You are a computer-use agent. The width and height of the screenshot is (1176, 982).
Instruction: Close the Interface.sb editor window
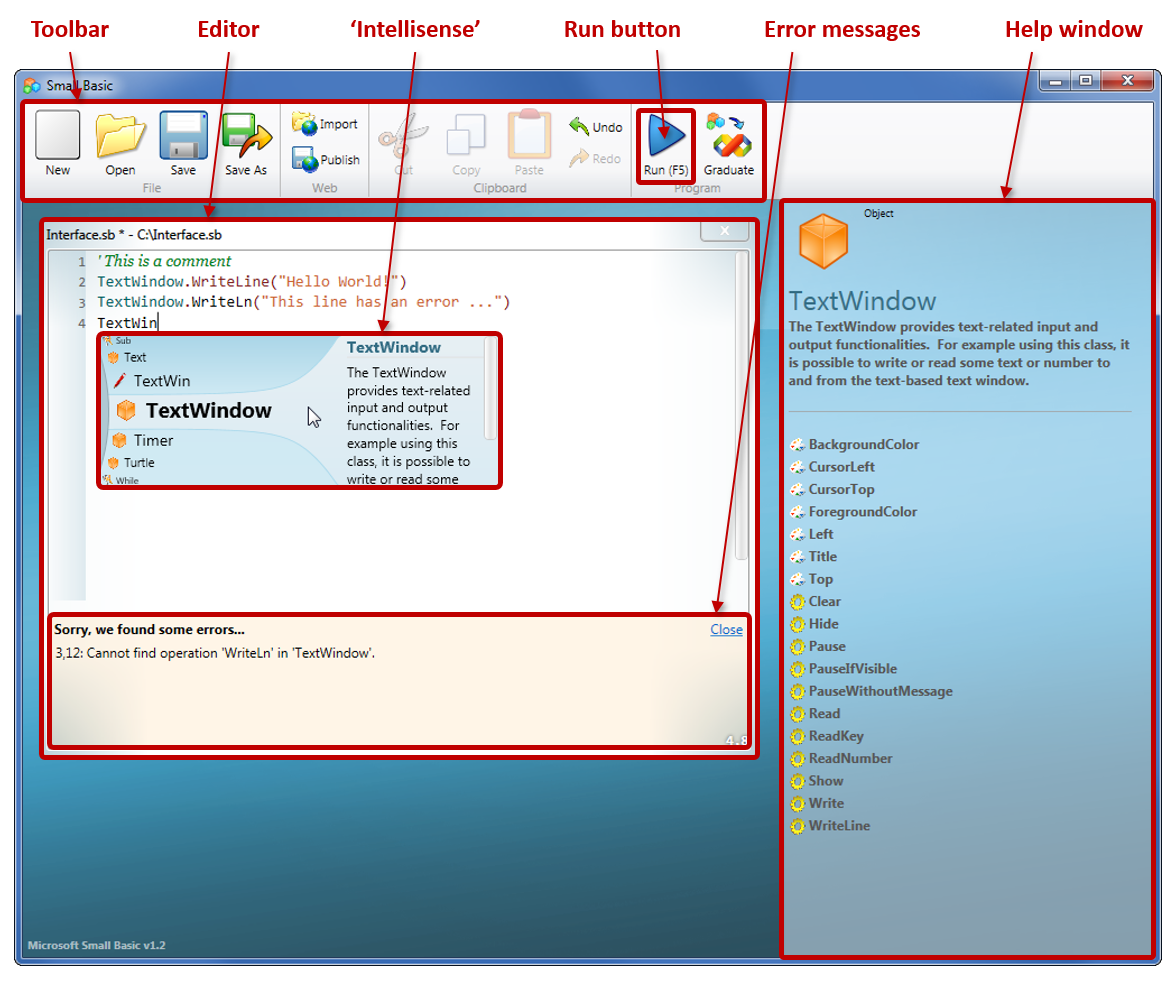(x=724, y=231)
